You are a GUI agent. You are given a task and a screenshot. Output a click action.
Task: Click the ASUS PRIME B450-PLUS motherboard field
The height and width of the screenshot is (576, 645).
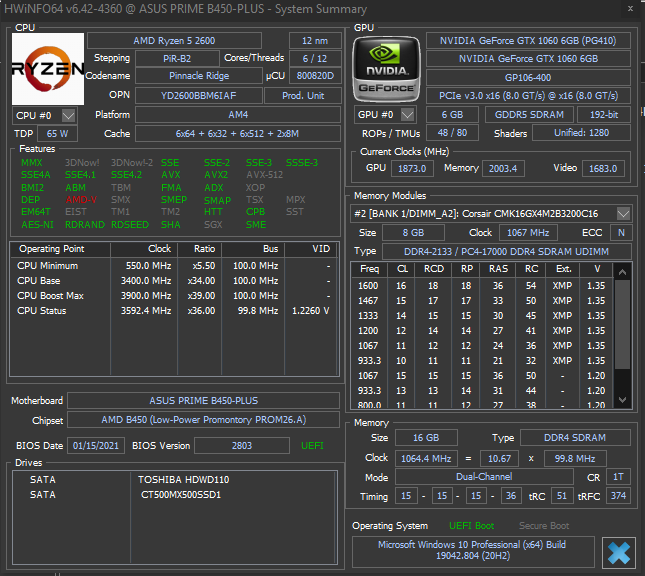[203, 400]
